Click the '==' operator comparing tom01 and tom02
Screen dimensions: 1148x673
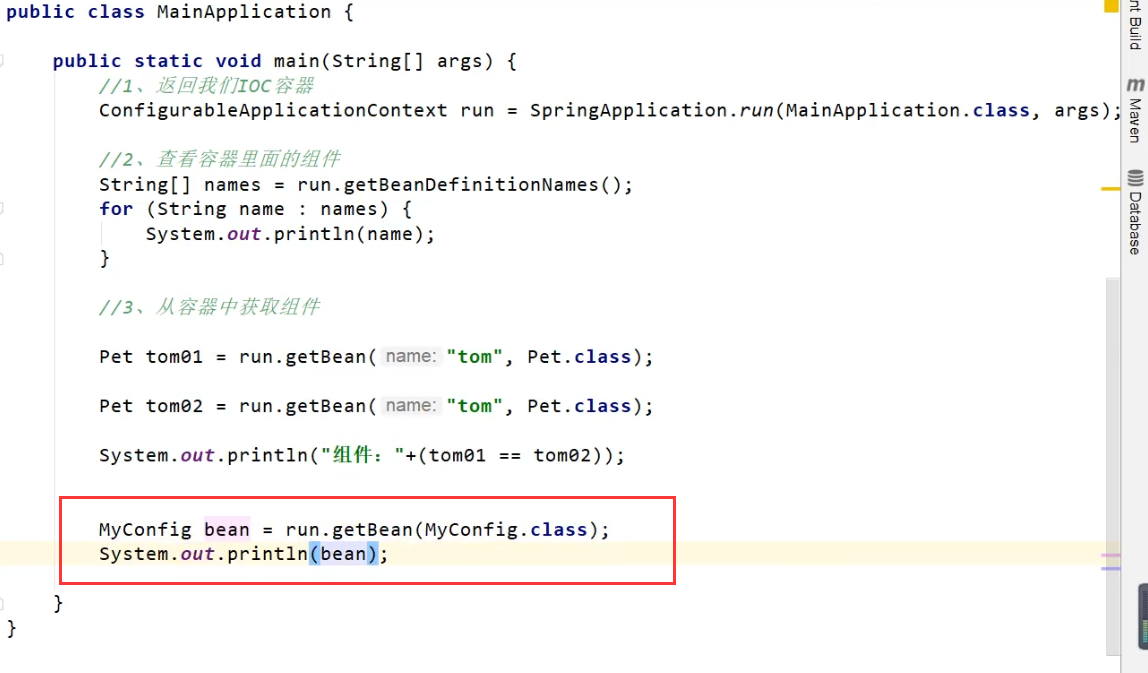pyautogui.click(x=510, y=456)
